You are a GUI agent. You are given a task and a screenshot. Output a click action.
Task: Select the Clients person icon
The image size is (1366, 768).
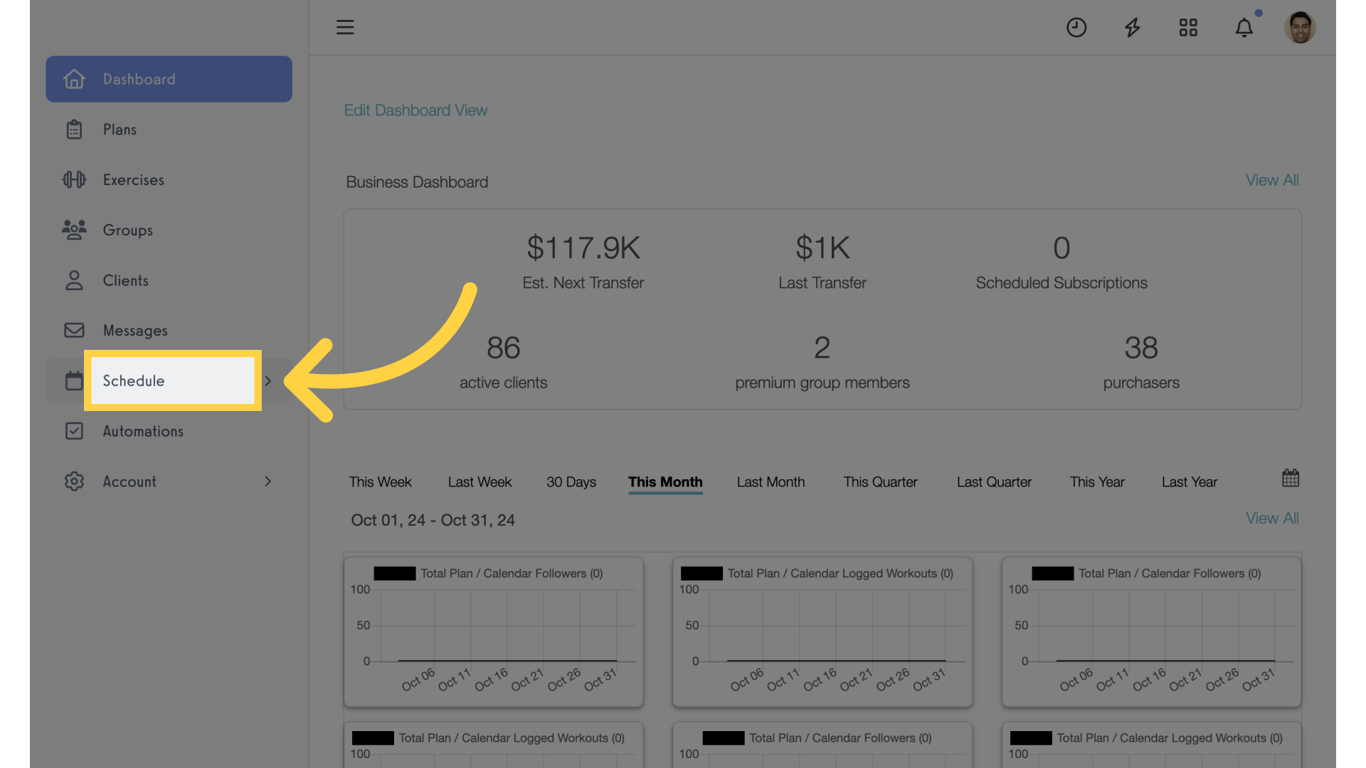pyautogui.click(x=73, y=280)
